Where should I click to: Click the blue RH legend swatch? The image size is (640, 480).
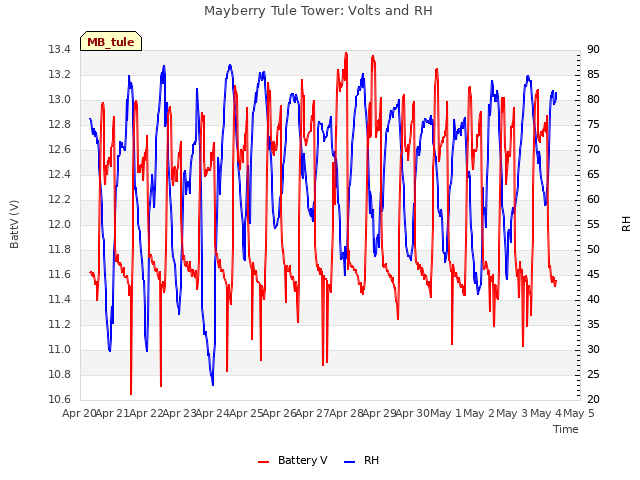coord(350,461)
